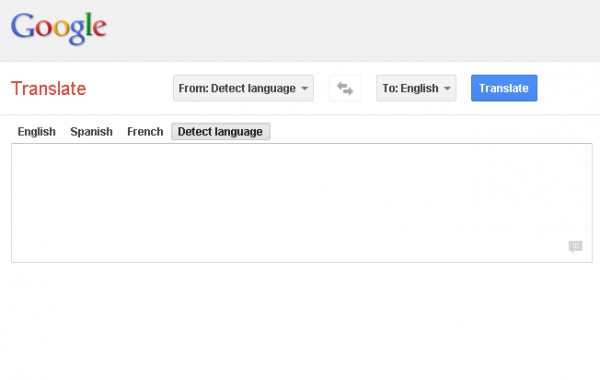Swap languages with the arrows icon
600x380 pixels.
(345, 88)
